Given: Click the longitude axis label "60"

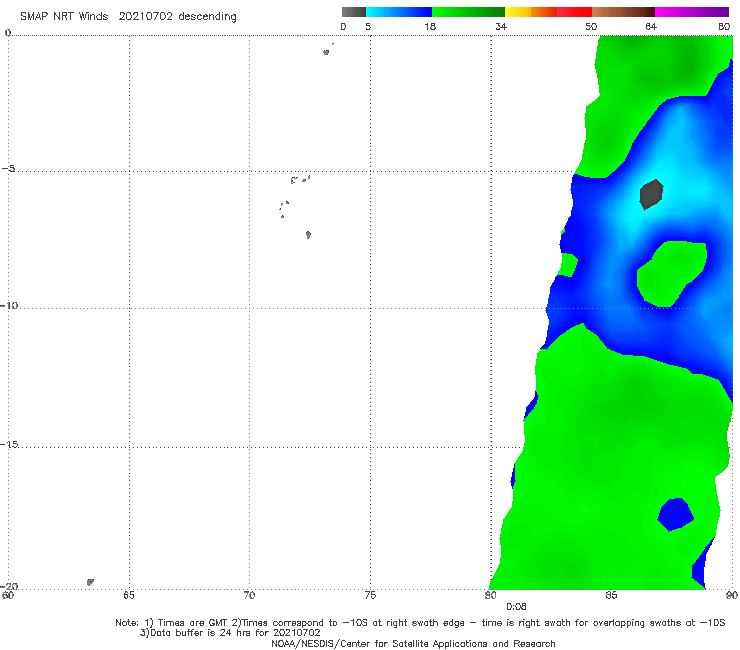Looking at the screenshot, I should (8, 595).
